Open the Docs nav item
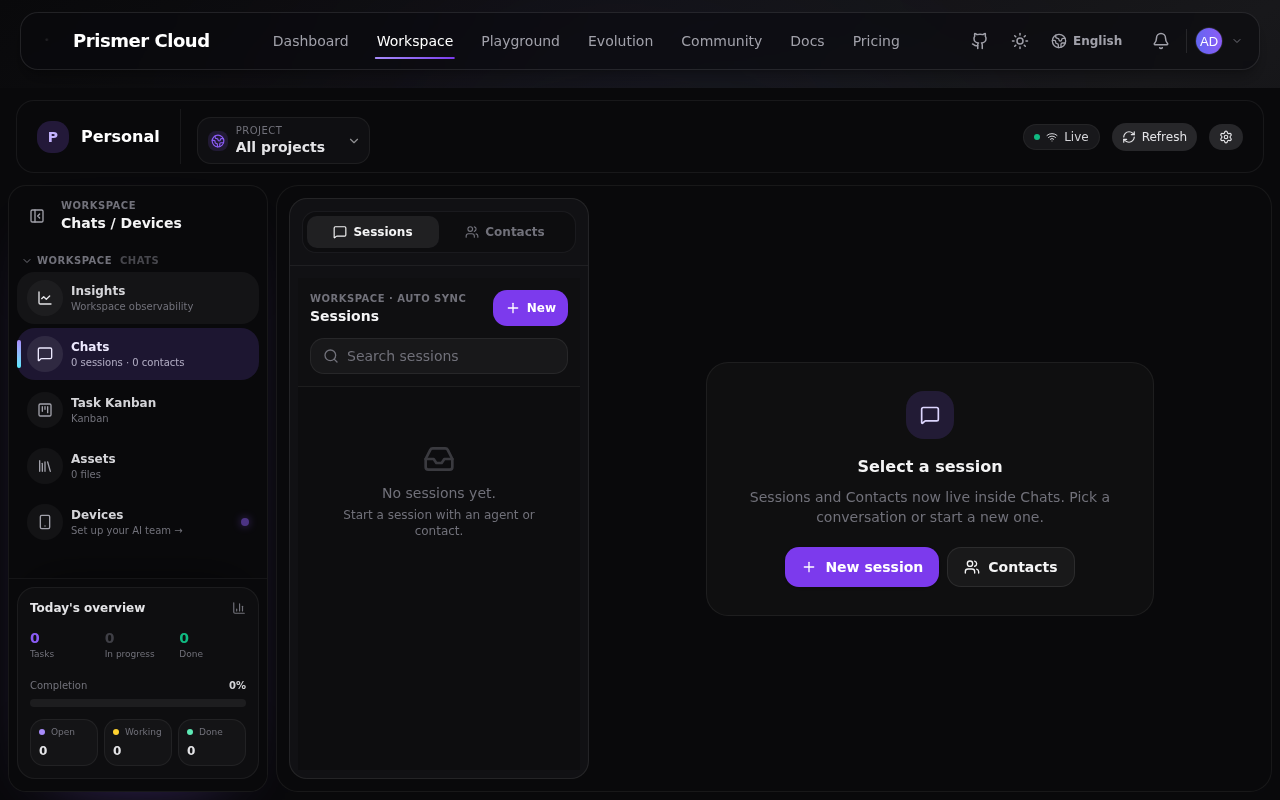 point(807,41)
